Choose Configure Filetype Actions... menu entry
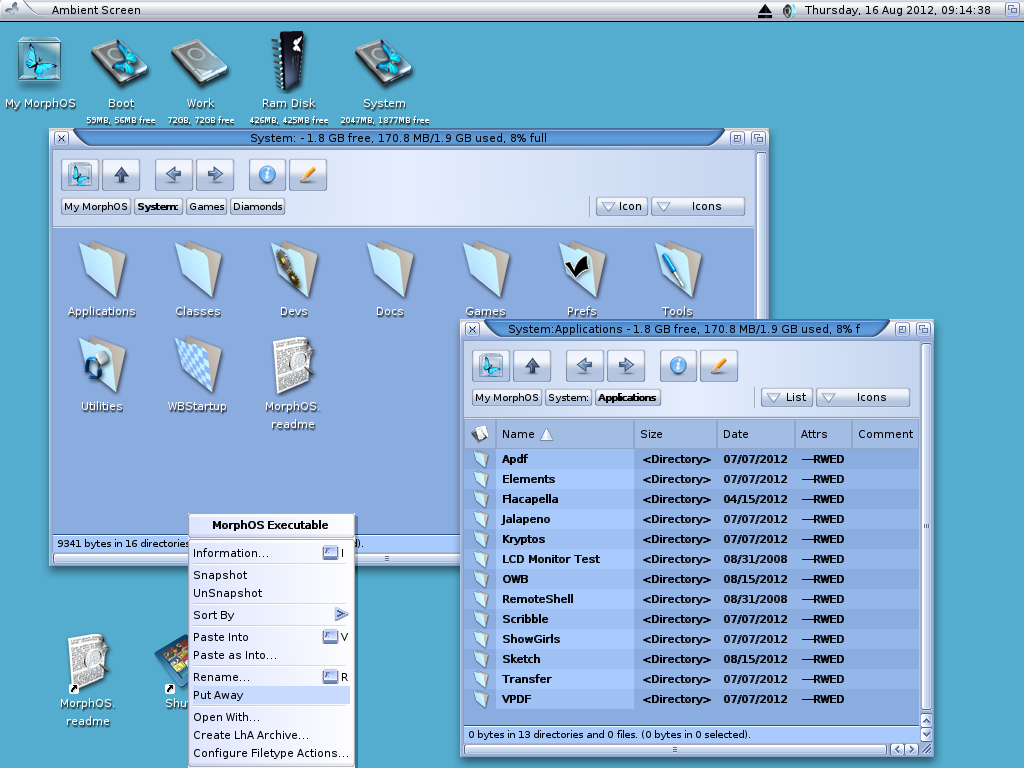 pos(270,753)
